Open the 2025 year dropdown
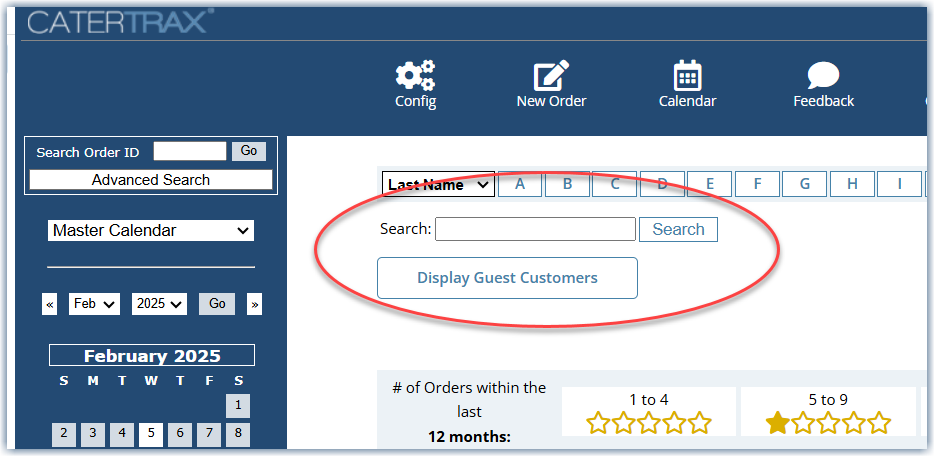 pyautogui.click(x=159, y=304)
